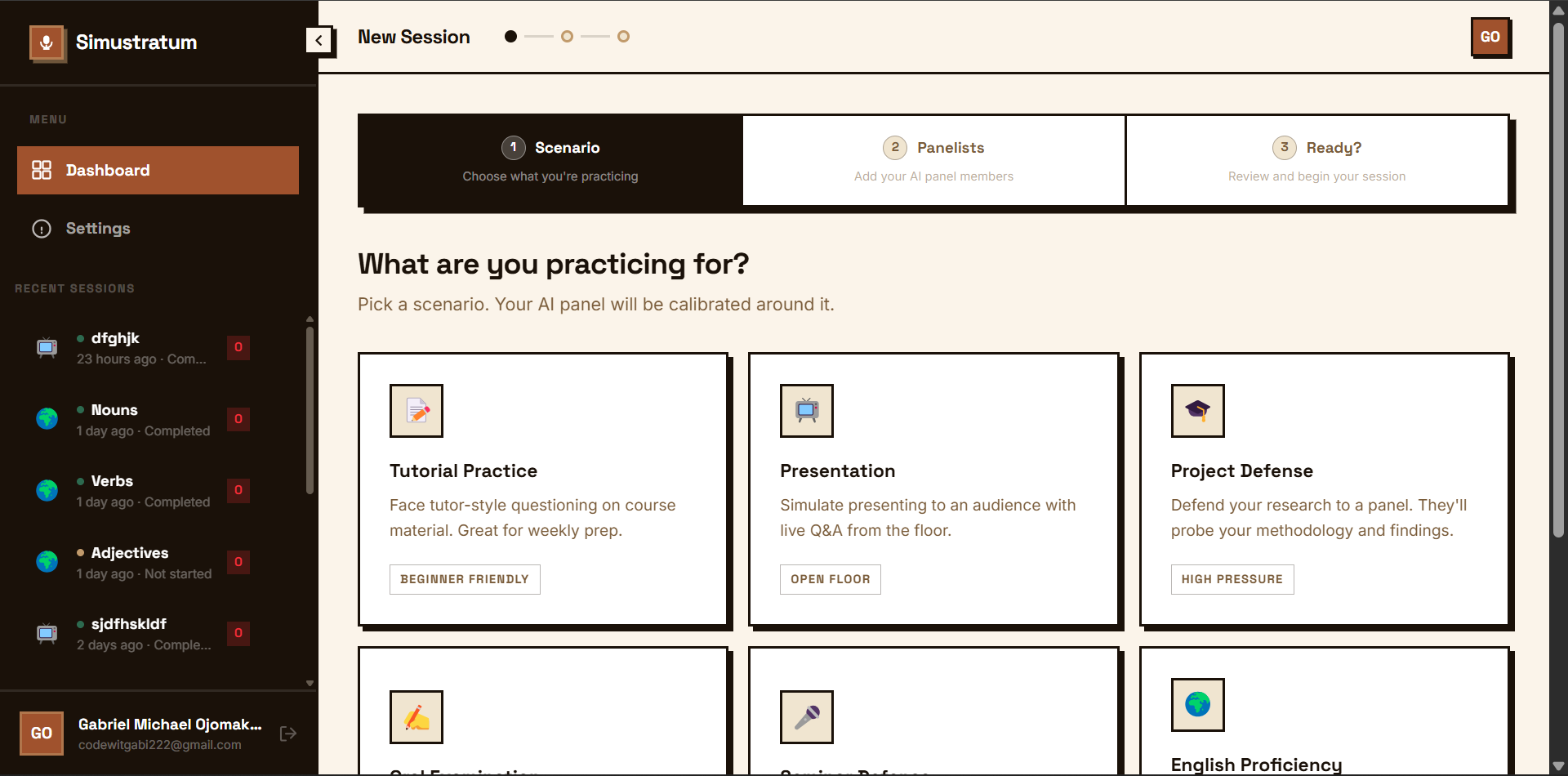
Task: Open the Adjectives recent session
Action: pyautogui.click(x=143, y=562)
